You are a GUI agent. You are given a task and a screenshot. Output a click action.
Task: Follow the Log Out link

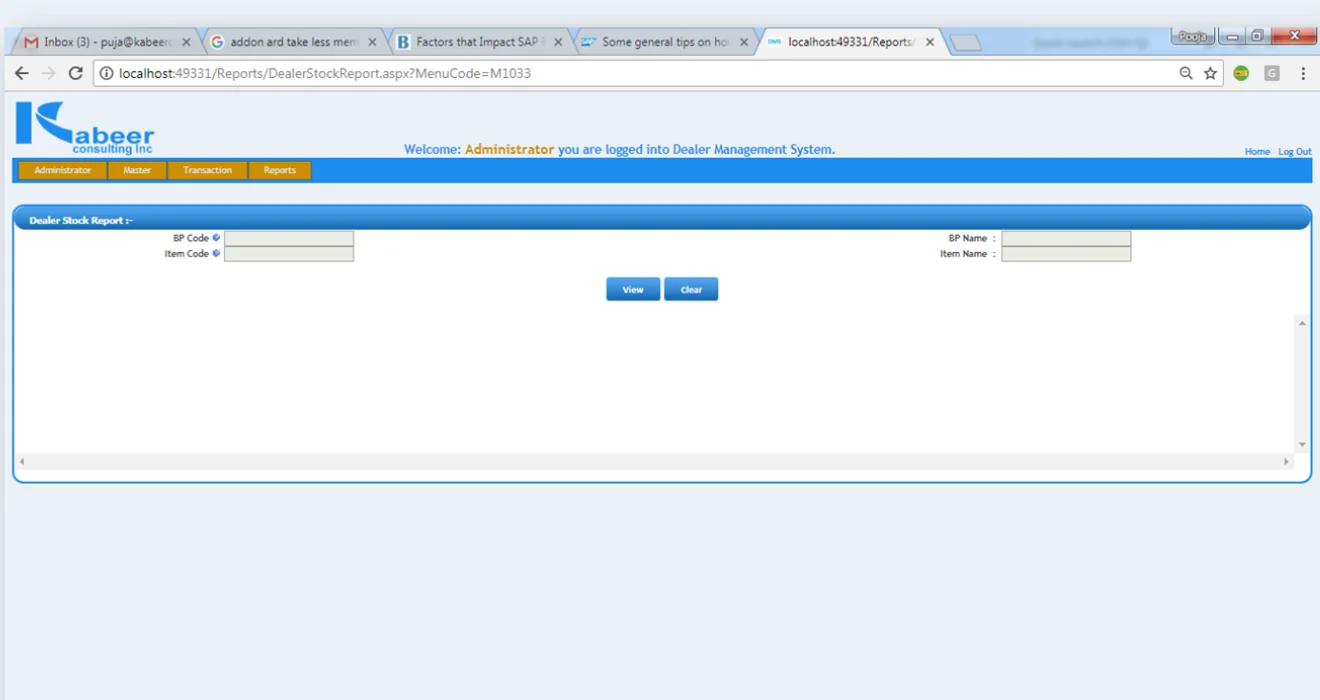1294,152
